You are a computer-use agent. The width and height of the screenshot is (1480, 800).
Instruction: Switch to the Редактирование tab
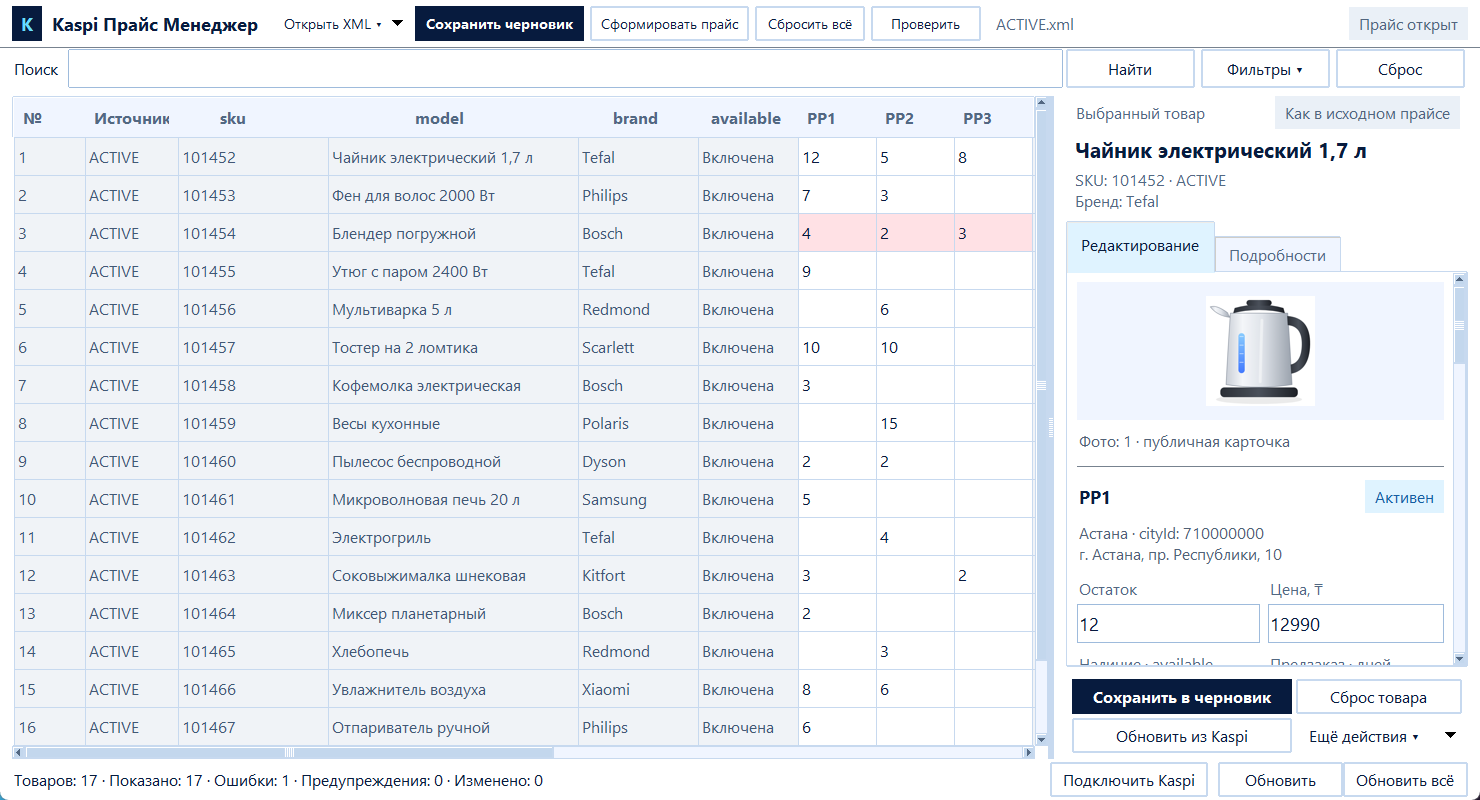click(1140, 247)
